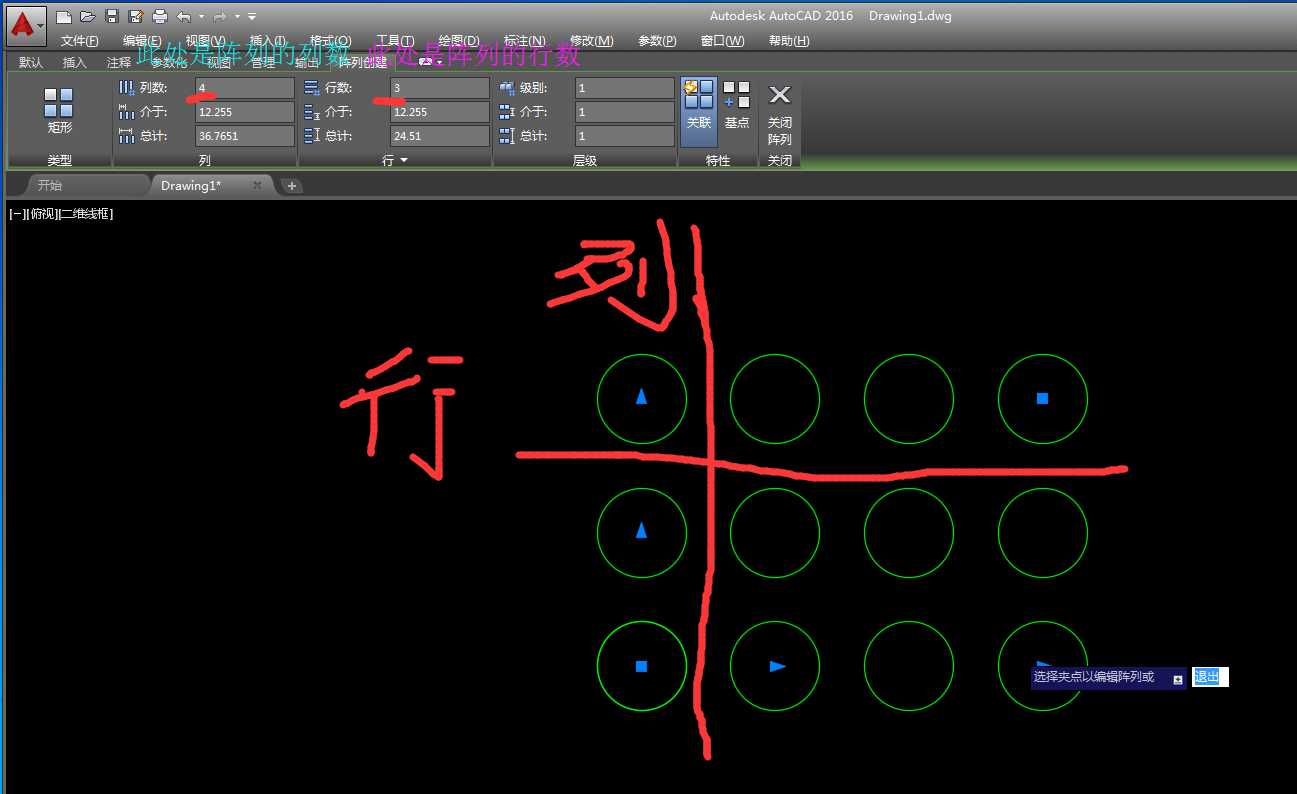Open the 标注(N) menu

(524, 41)
